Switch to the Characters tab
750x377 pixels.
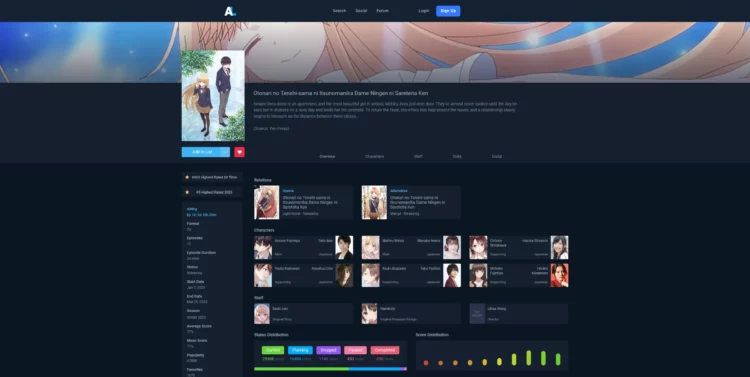(375, 156)
